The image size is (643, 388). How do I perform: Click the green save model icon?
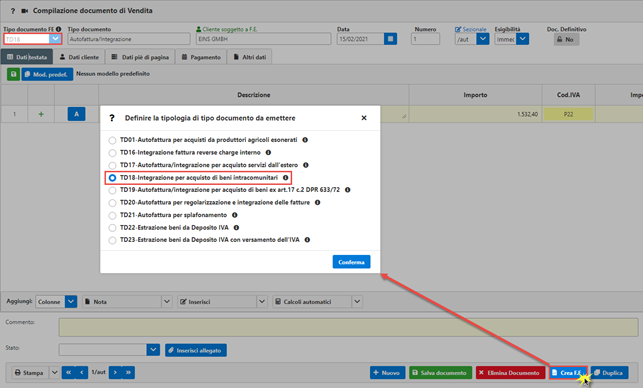tap(14, 74)
